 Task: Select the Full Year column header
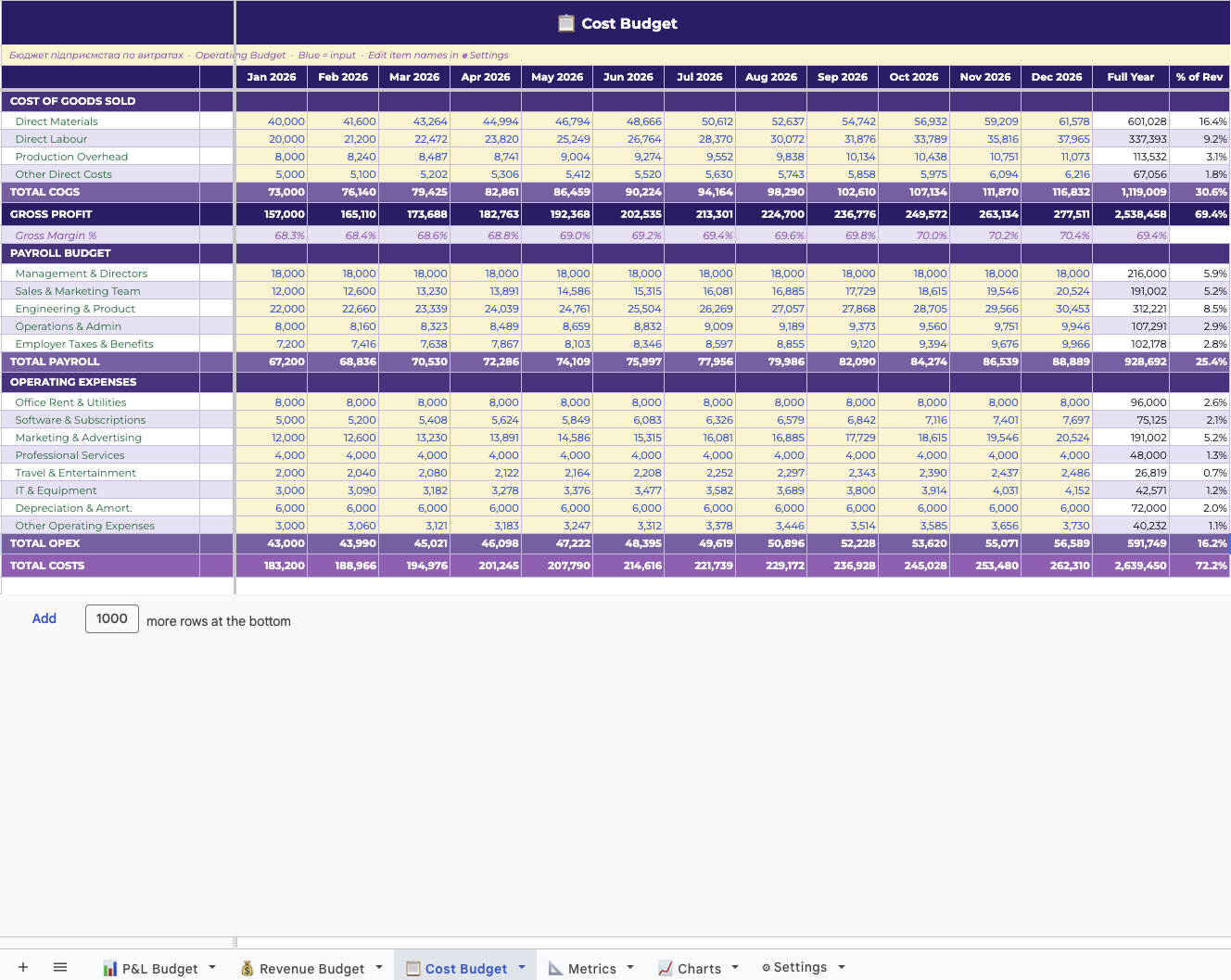point(1131,77)
